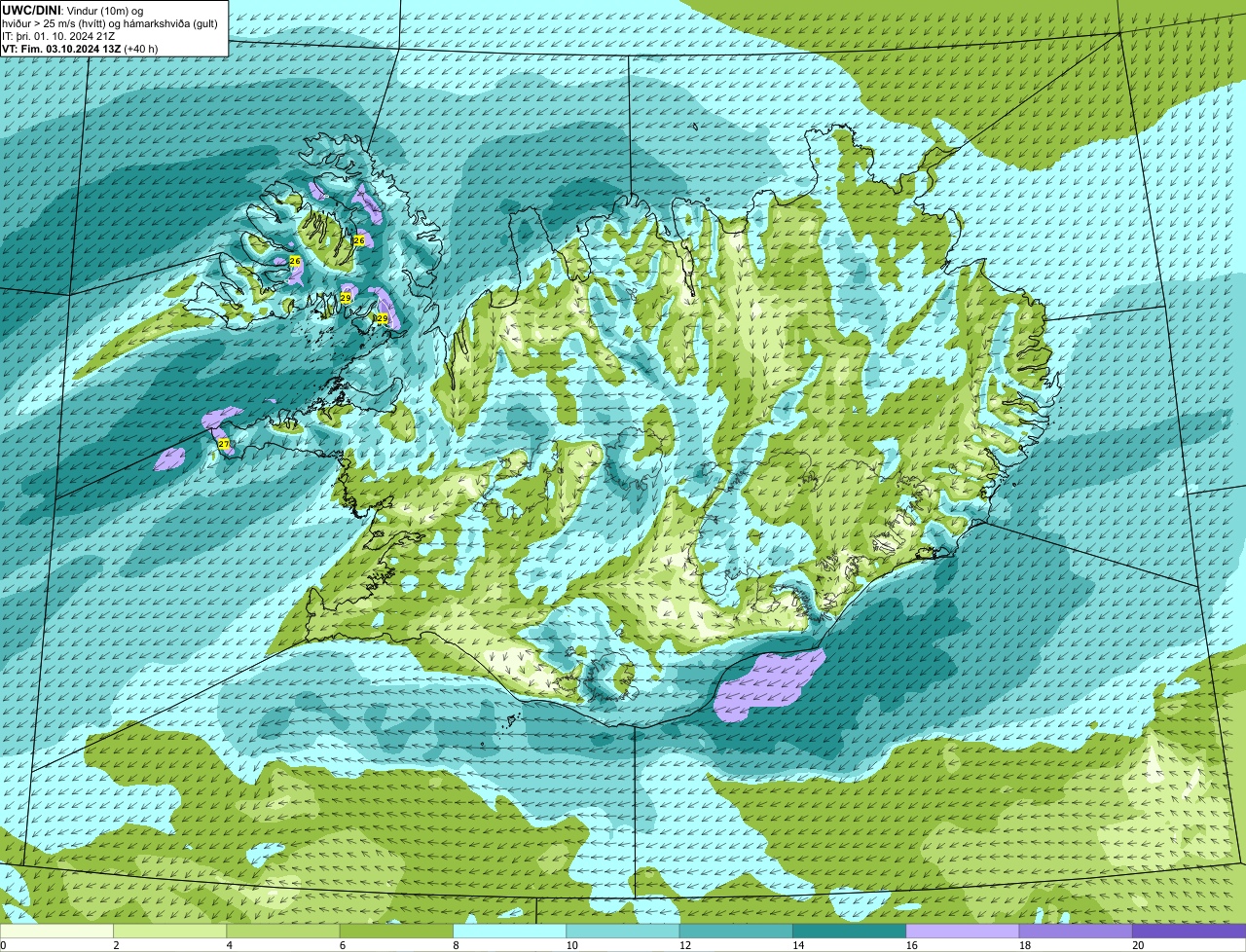
Task: Click the "IT: þri. 01. 10. 2024 21Z" line
Action: 58,35
